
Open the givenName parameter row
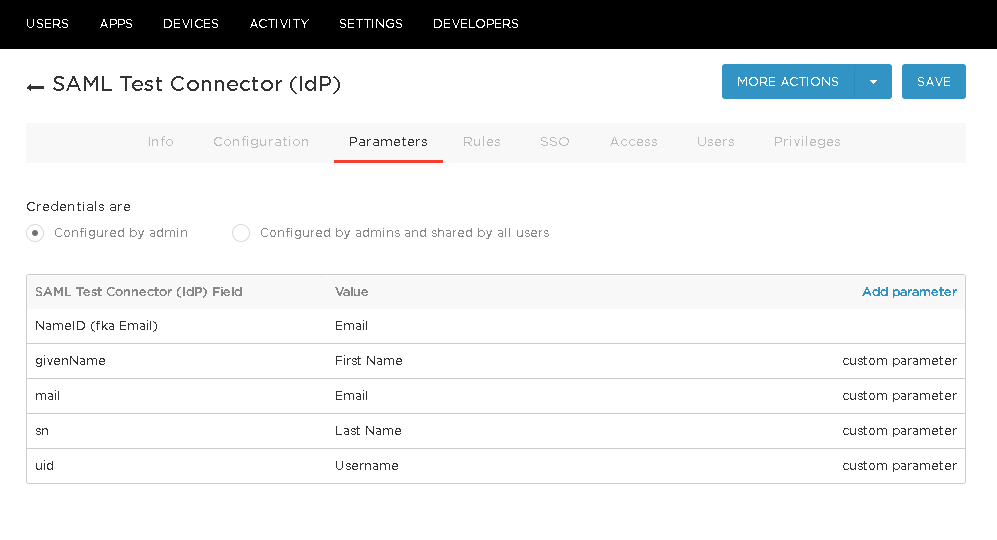pyautogui.click(x=70, y=361)
